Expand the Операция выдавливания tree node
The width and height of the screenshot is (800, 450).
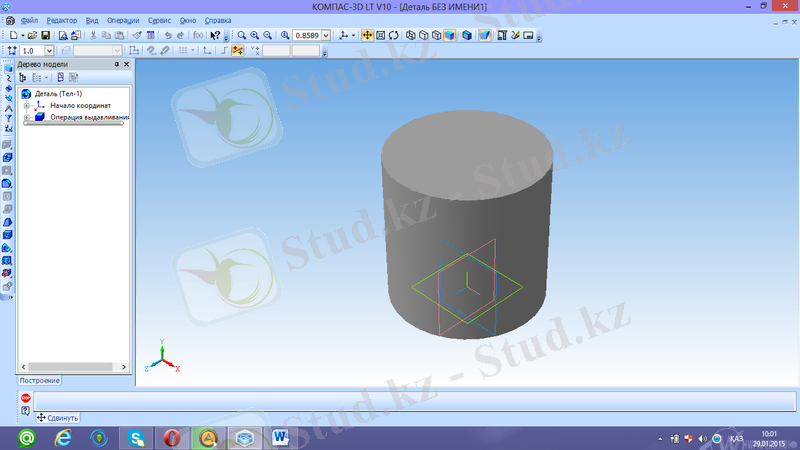click(25, 117)
